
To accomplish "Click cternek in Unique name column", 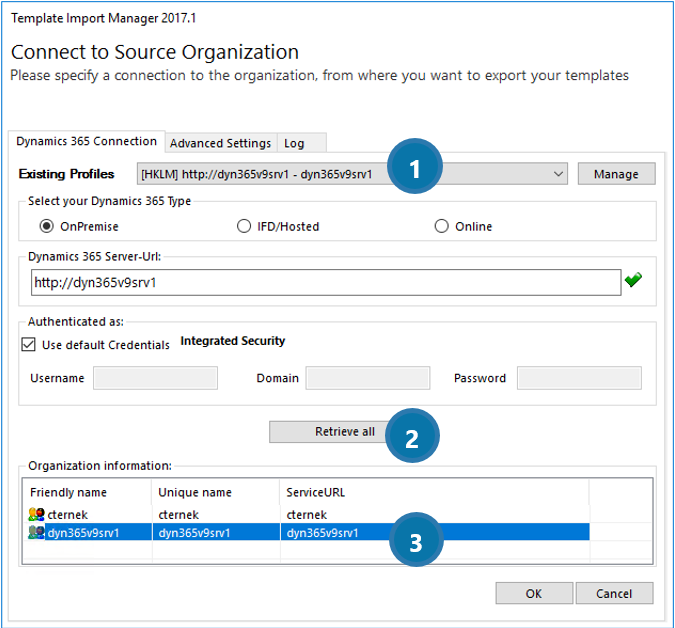I will 179,514.
